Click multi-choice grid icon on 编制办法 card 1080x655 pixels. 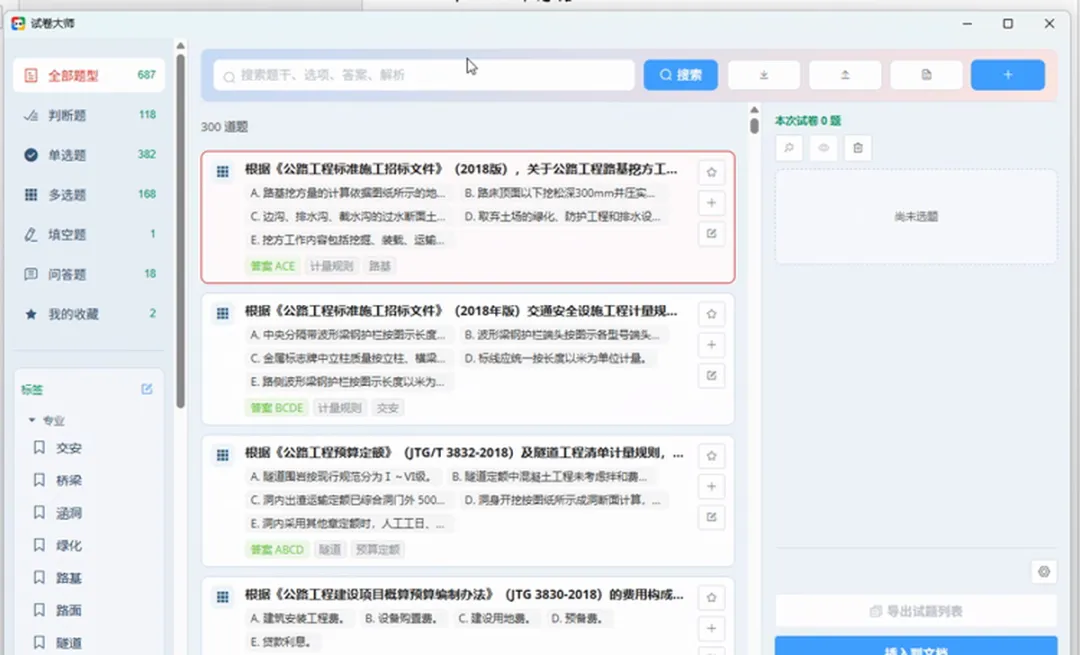point(222,597)
